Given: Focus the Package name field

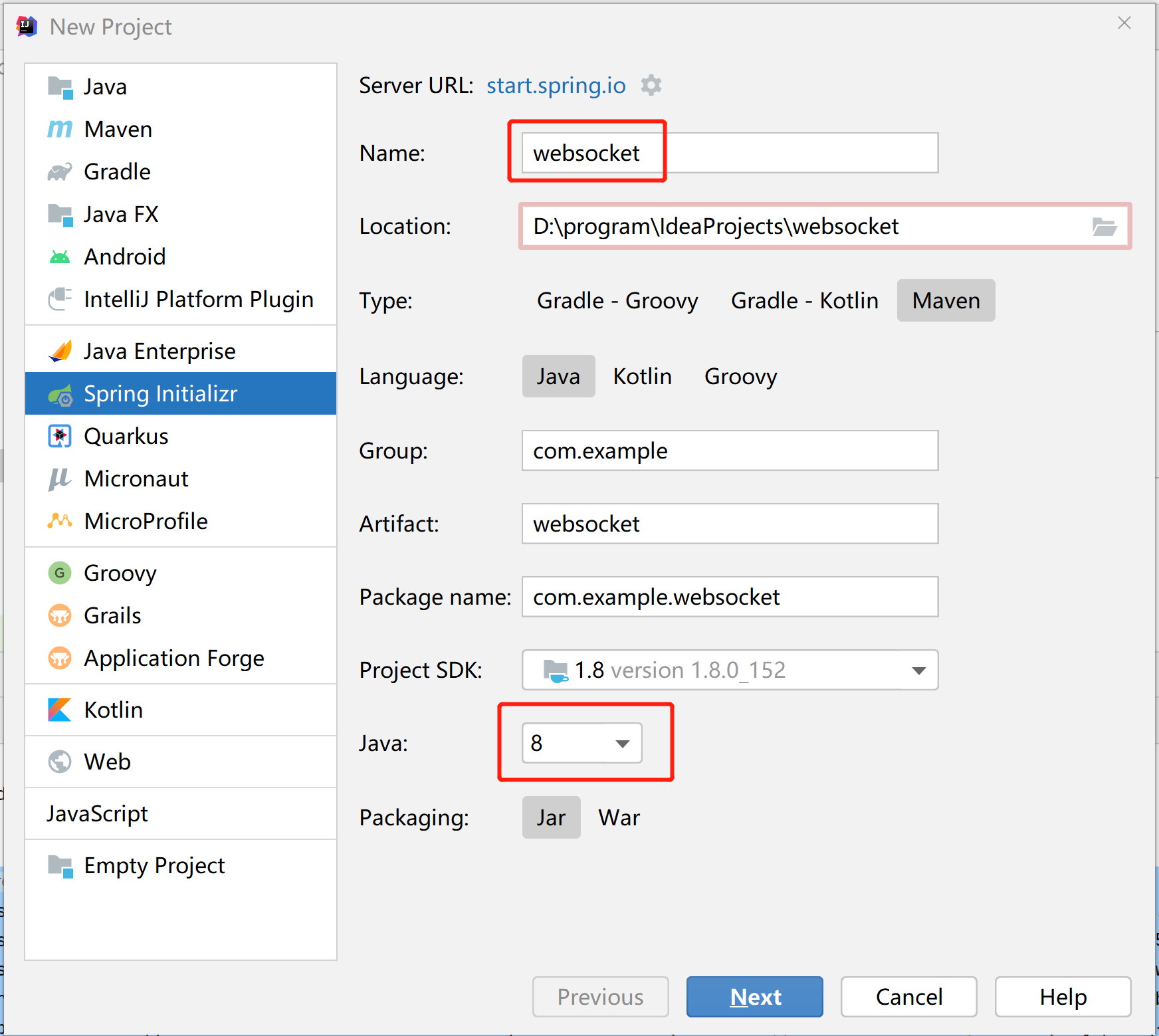Looking at the screenshot, I should pos(730,597).
